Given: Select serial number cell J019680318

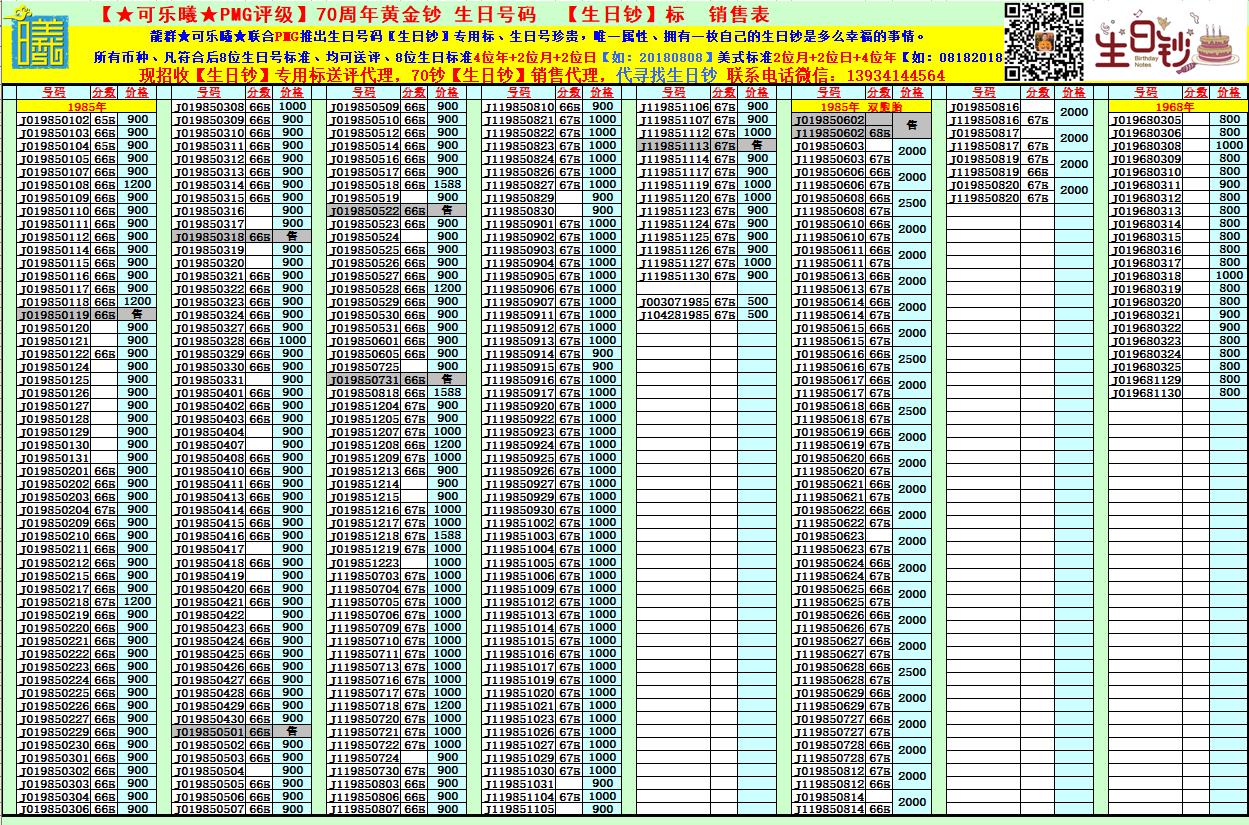Looking at the screenshot, I should tap(1146, 276).
